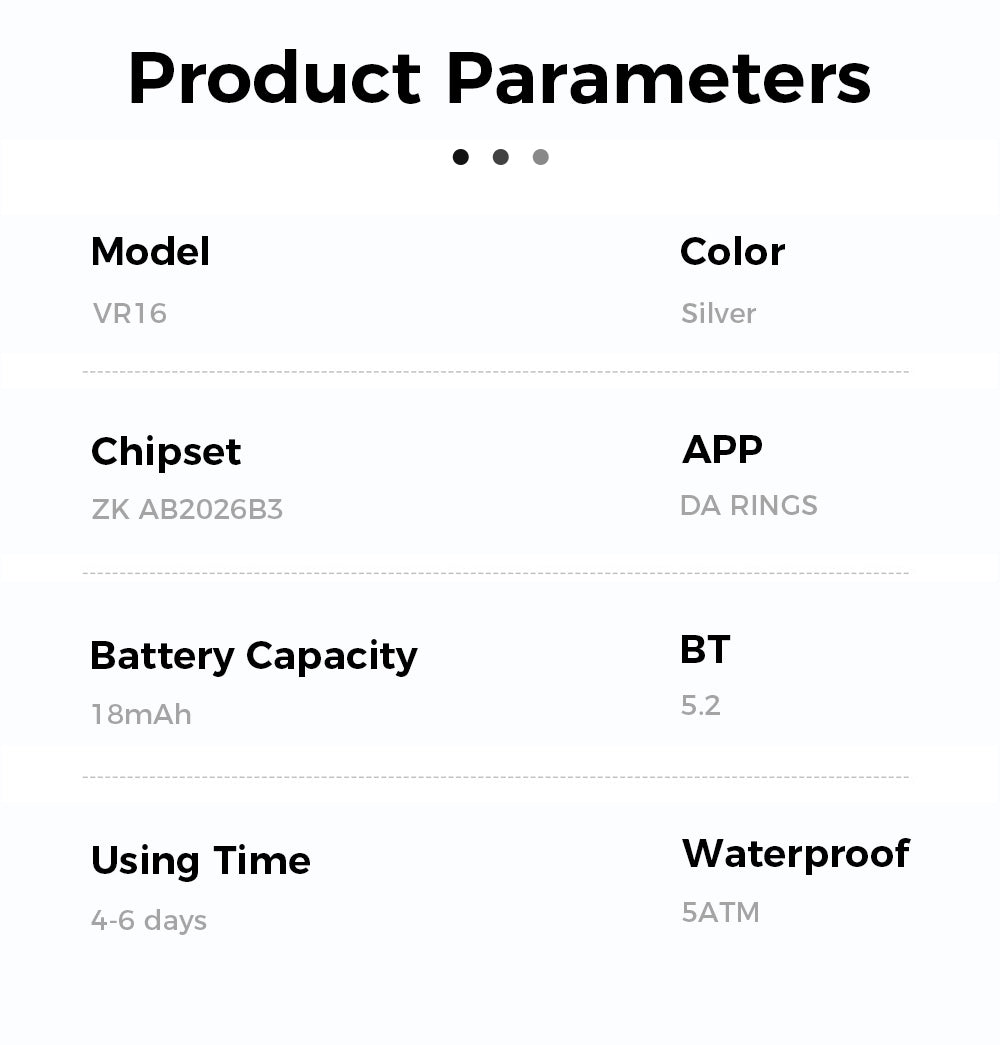This screenshot has height=1045, width=1000.
Task: Select the Model label
Action: (150, 252)
